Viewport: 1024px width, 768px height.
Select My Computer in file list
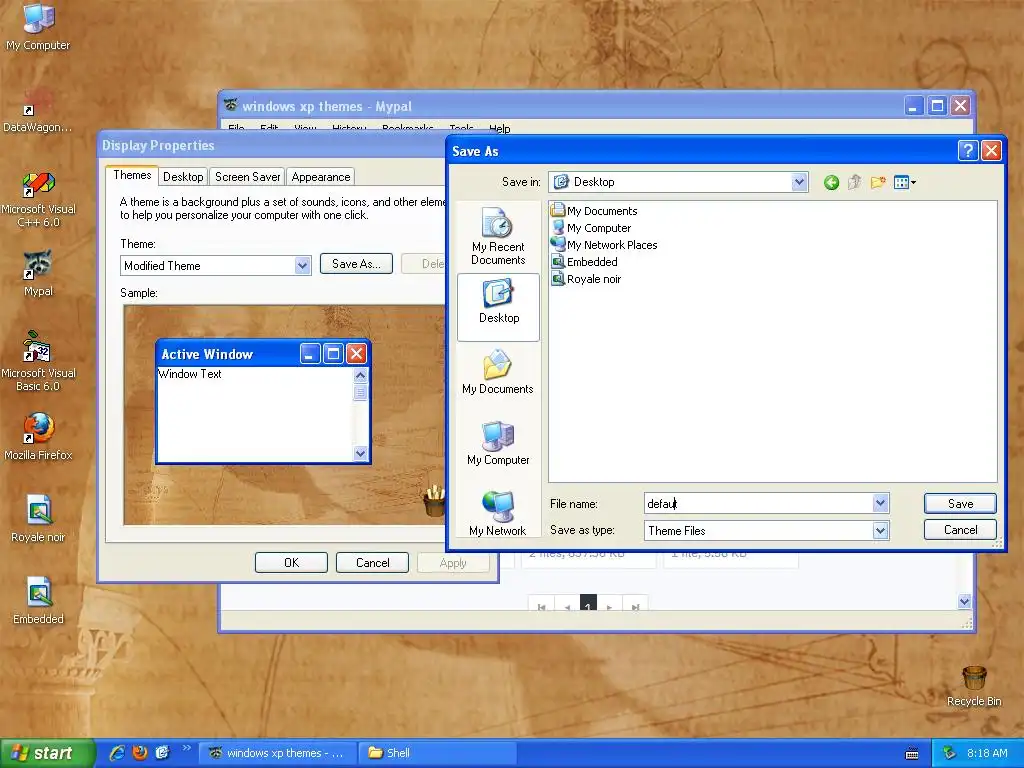pos(591,227)
